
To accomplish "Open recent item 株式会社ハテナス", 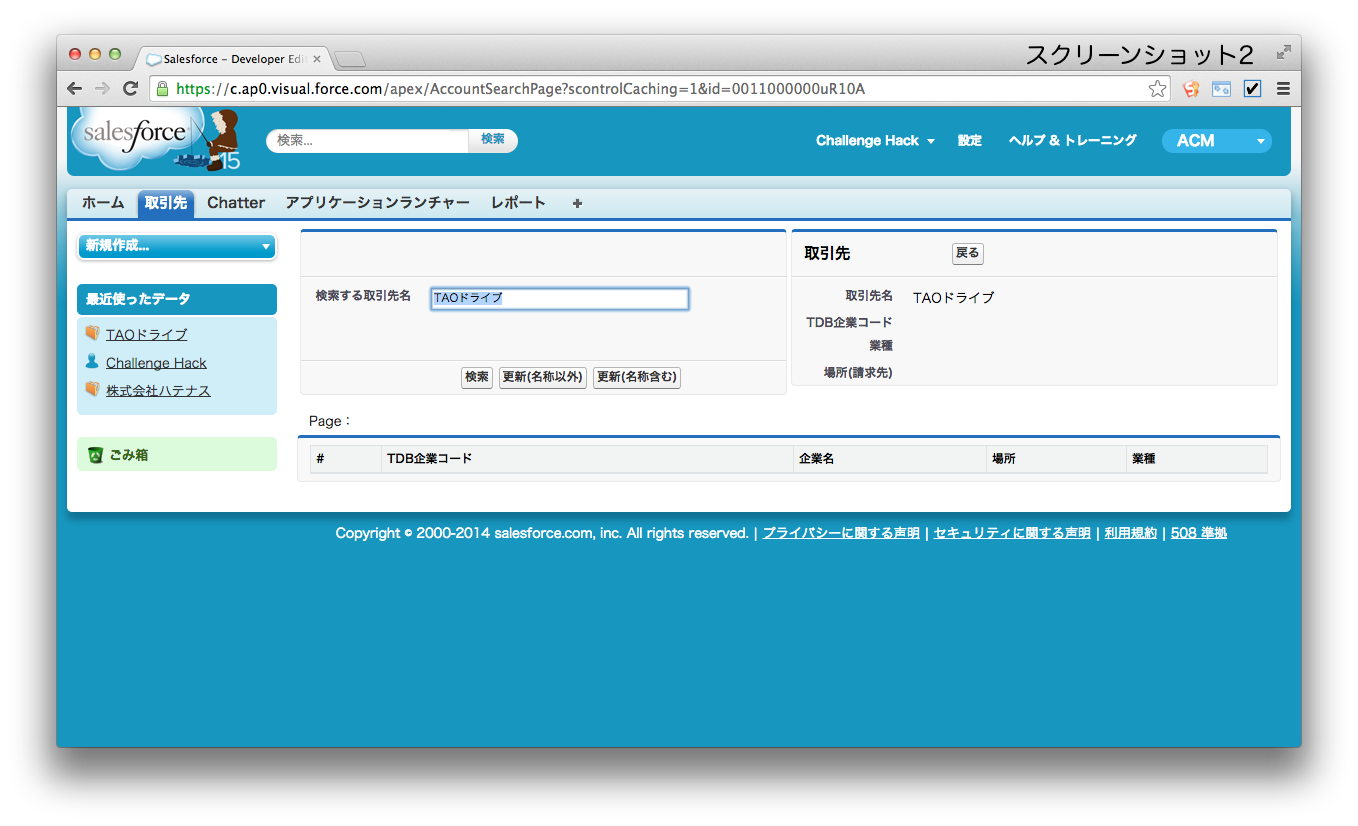I will 158,391.
